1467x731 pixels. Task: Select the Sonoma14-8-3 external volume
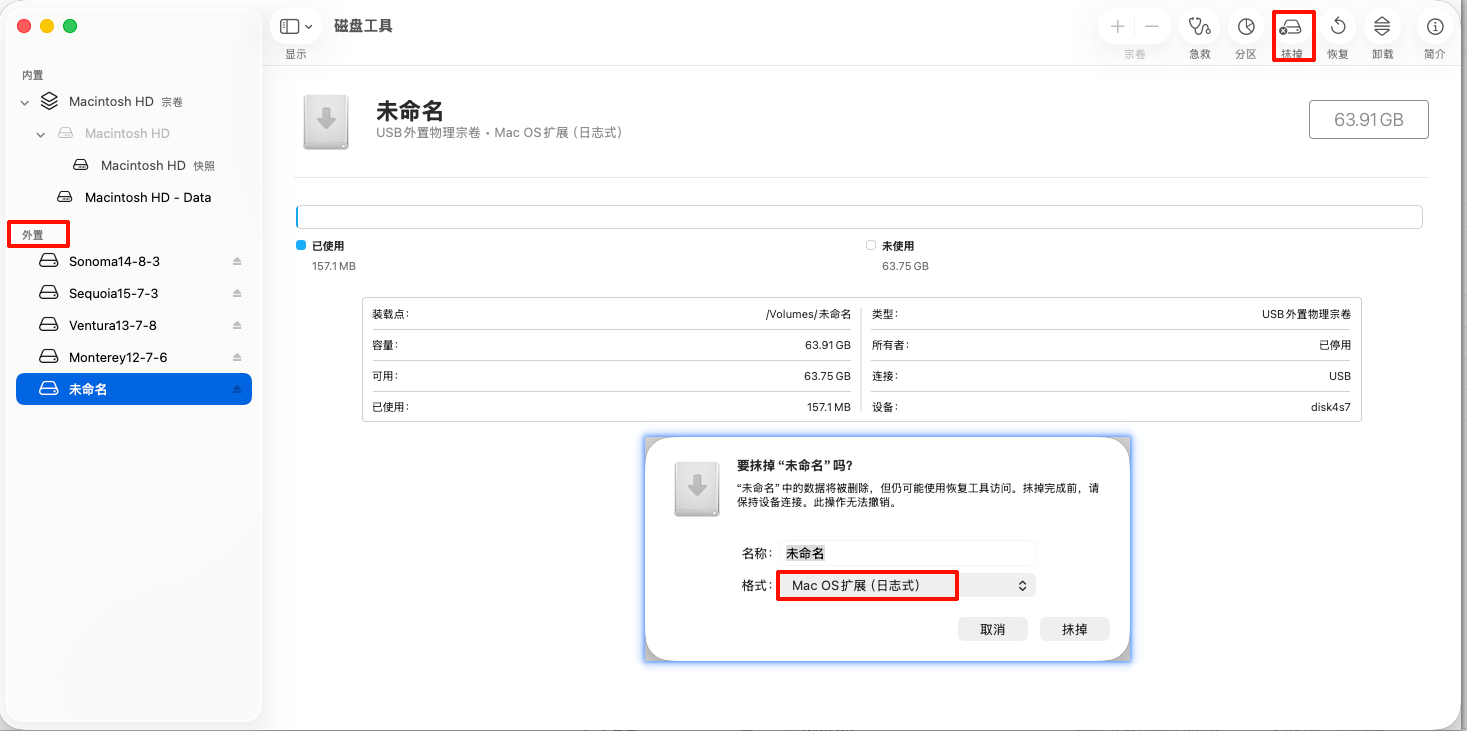coord(134,262)
